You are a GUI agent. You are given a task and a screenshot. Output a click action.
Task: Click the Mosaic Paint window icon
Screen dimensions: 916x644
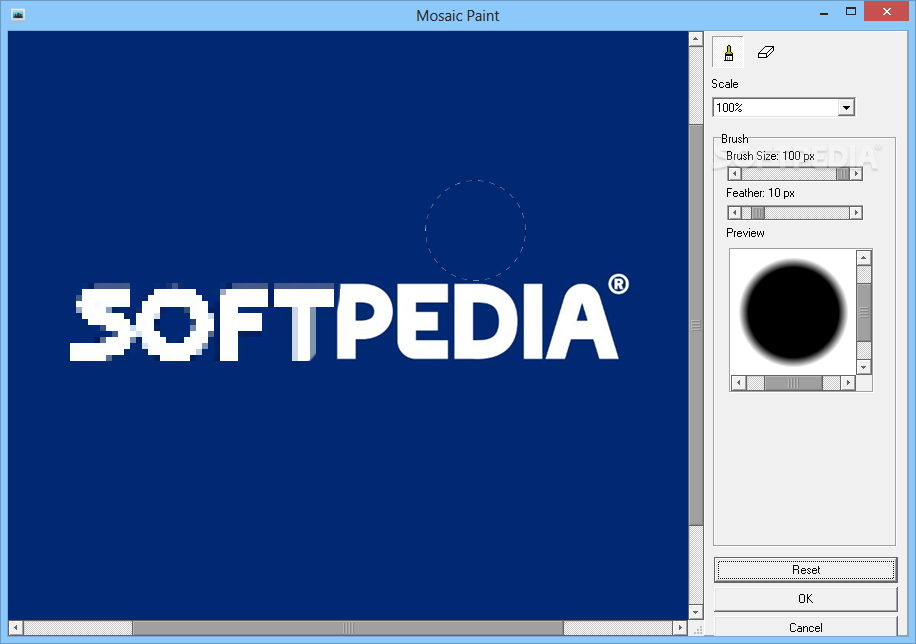[x=18, y=15]
